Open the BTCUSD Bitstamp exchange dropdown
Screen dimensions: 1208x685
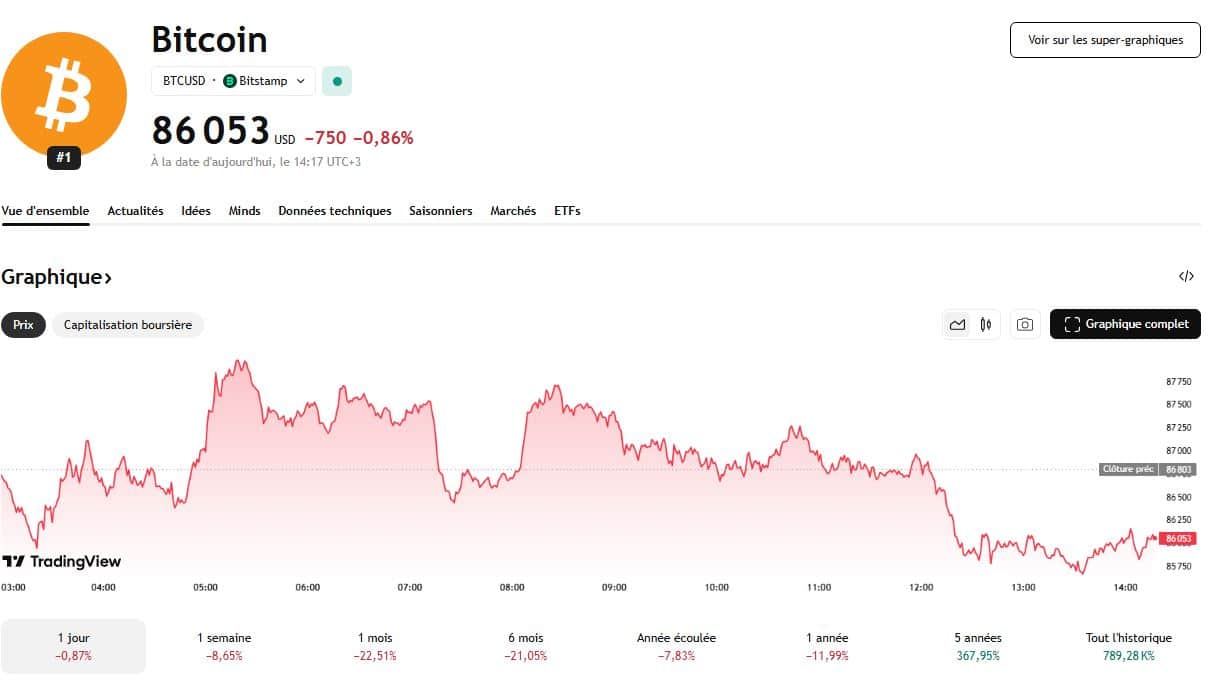[233, 81]
